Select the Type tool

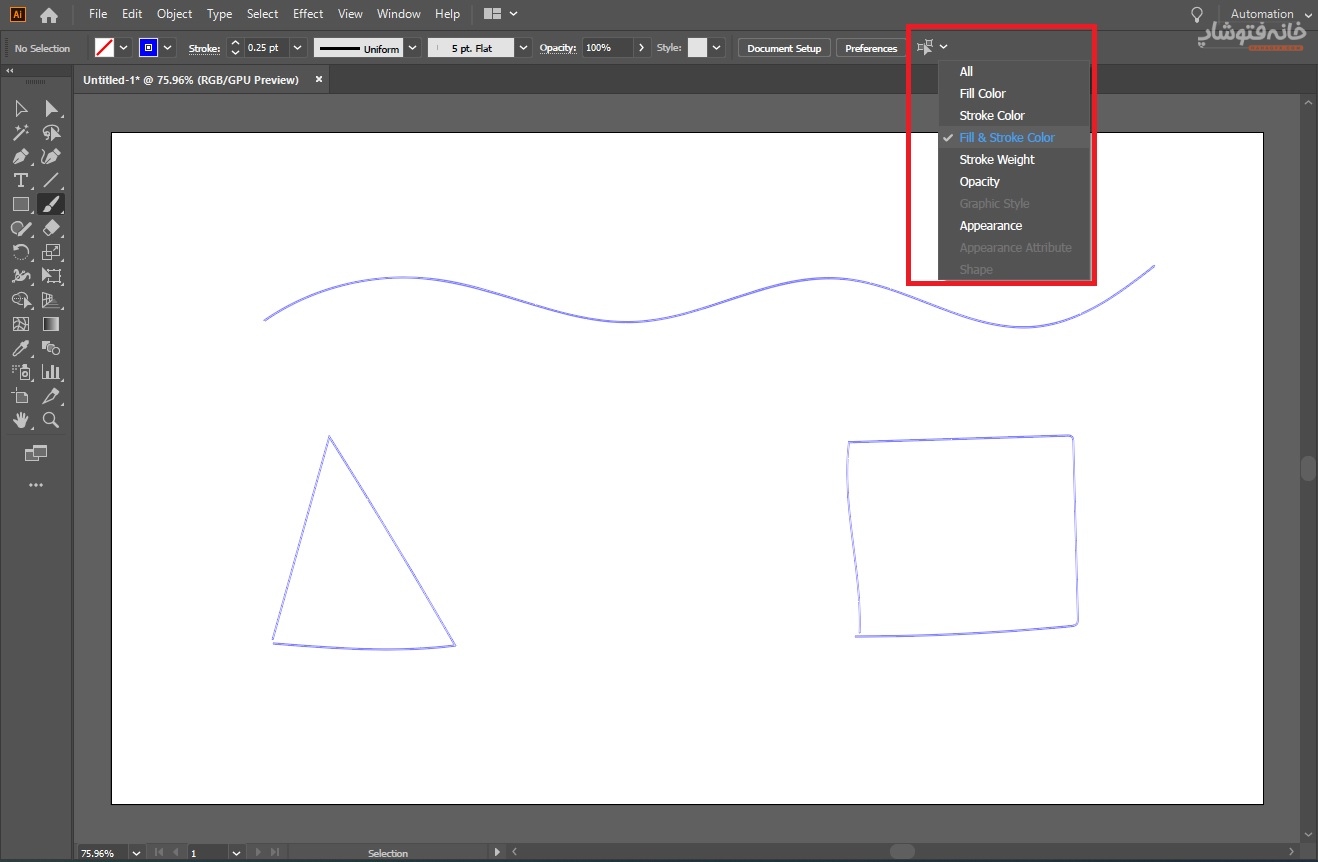[20, 180]
